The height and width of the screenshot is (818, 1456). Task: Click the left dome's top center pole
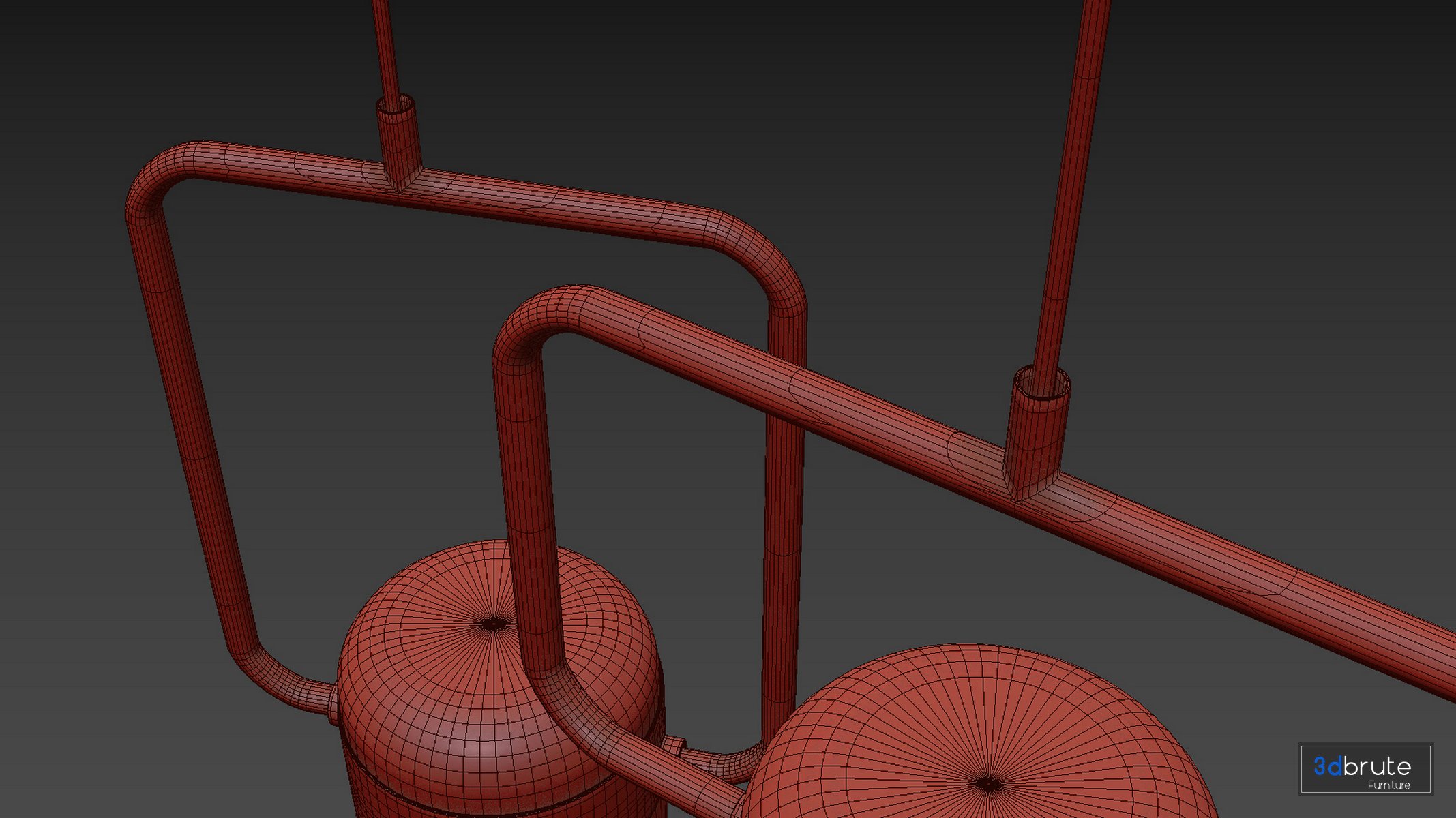coord(492,623)
